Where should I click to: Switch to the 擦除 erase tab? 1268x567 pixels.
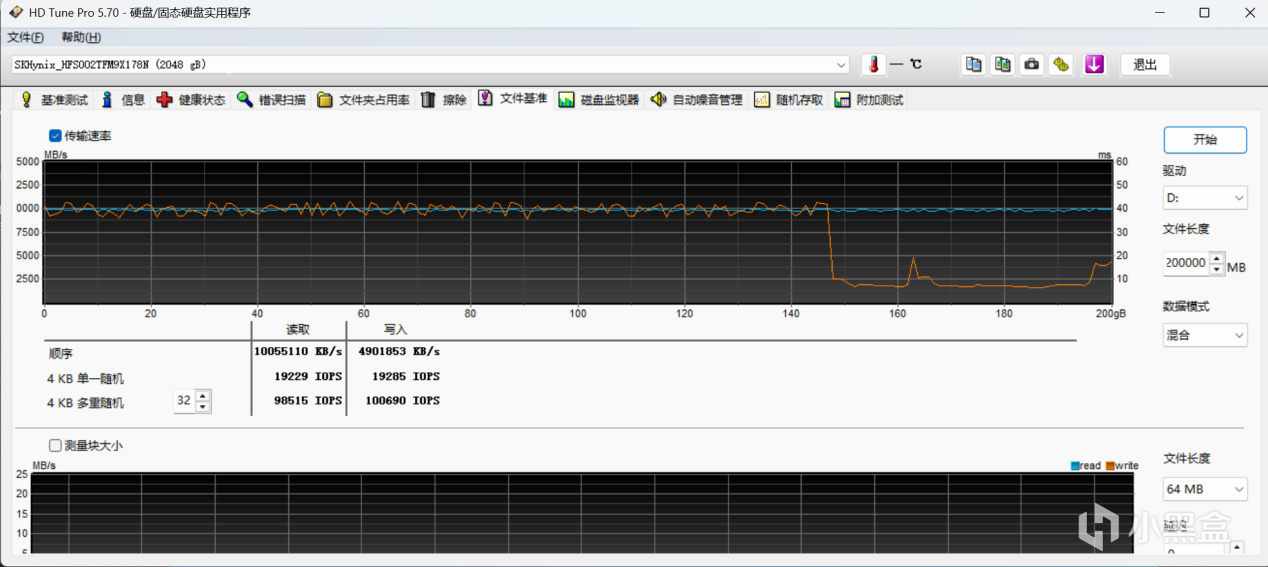tap(443, 100)
